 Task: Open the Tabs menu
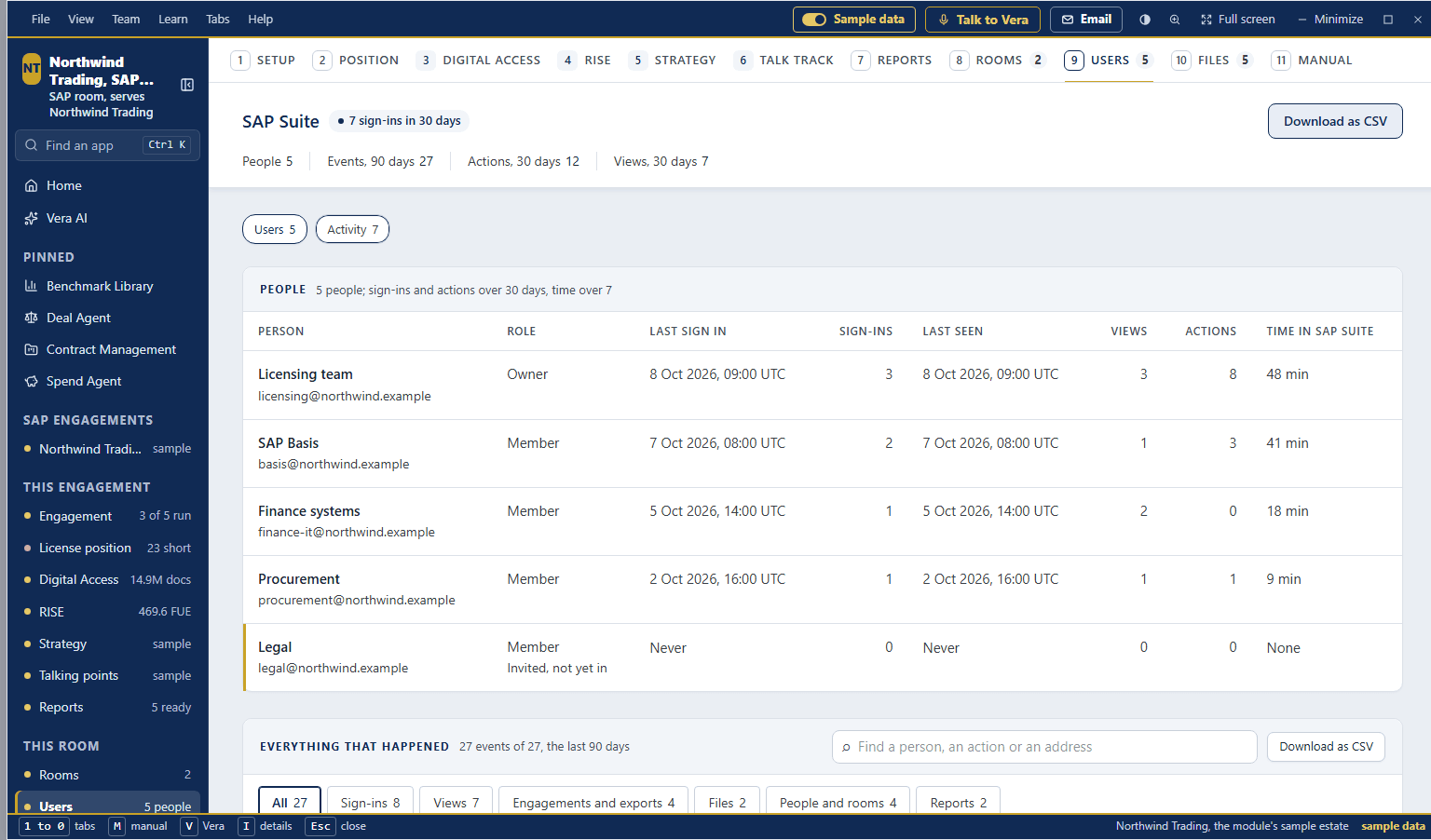218,20
